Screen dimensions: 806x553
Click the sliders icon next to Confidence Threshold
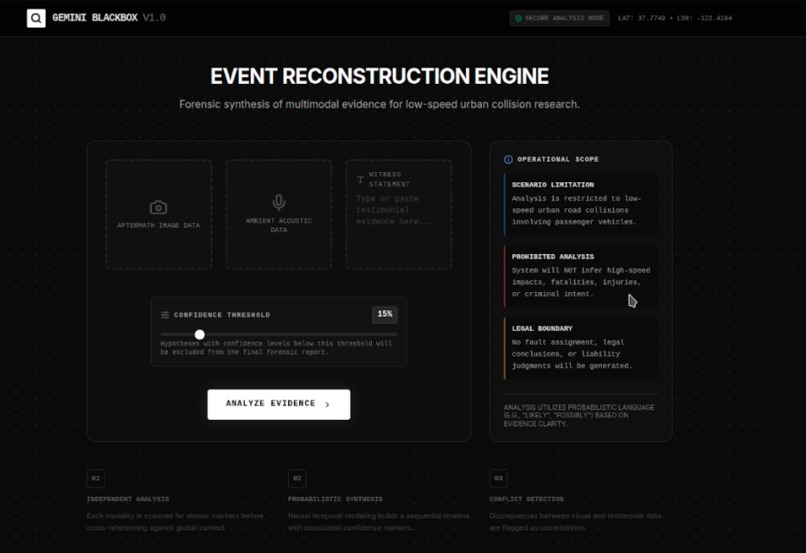(165, 315)
